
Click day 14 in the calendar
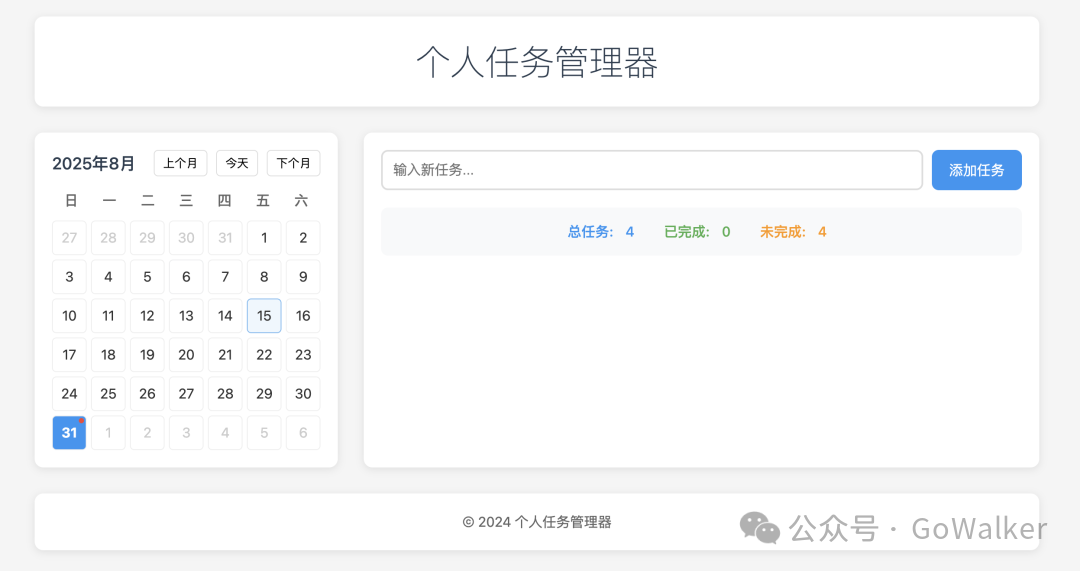[x=225, y=315]
